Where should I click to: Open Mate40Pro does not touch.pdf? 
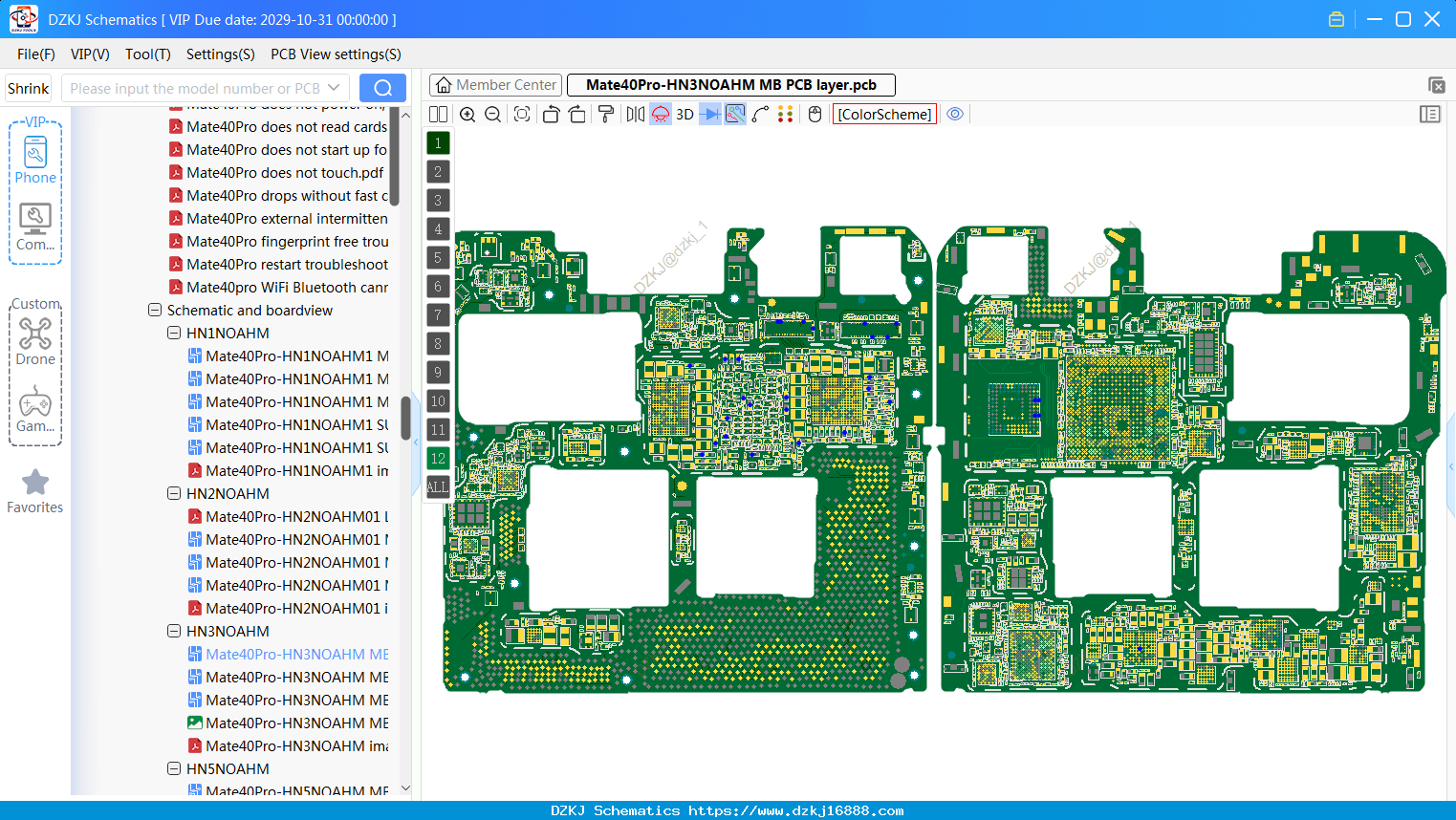click(x=276, y=173)
